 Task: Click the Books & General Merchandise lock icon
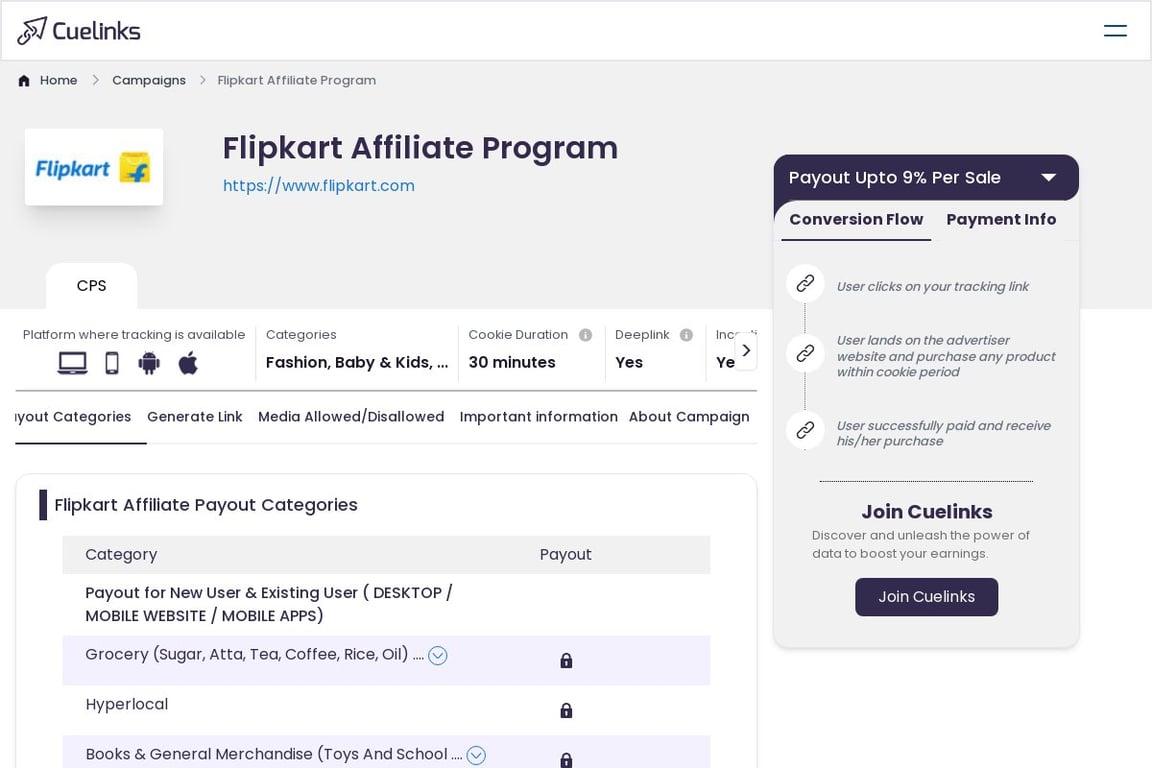click(x=566, y=760)
